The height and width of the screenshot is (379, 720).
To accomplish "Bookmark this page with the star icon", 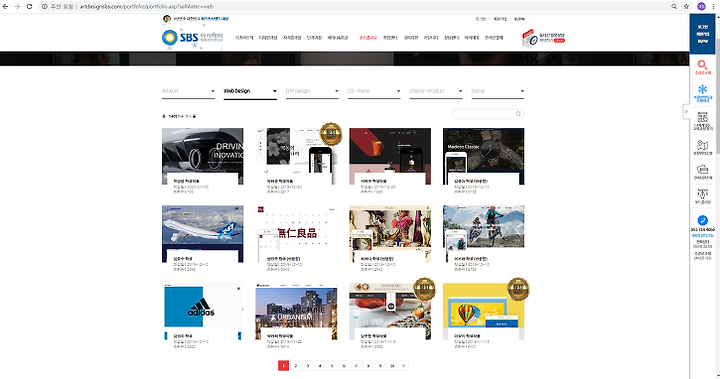I will pos(686,6).
